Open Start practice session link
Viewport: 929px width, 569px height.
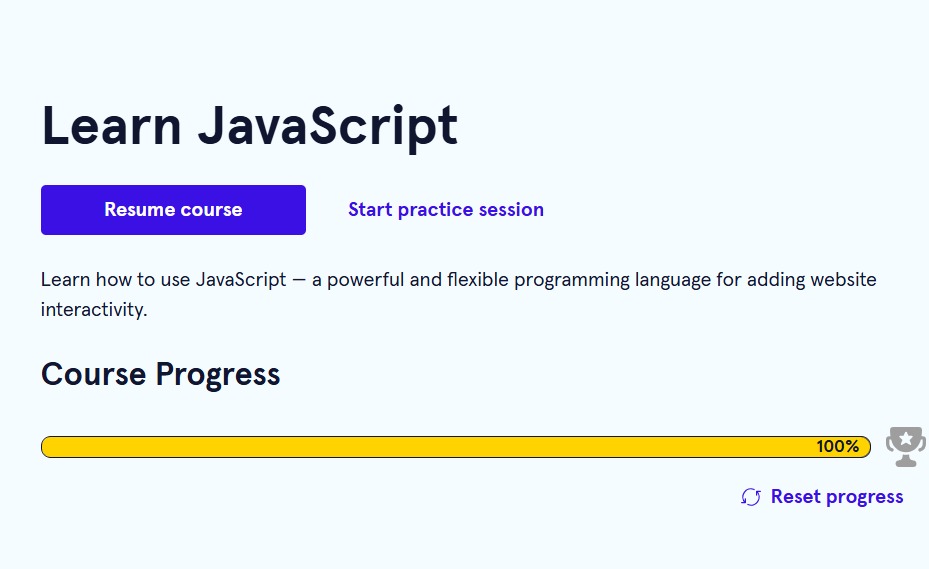pos(446,210)
